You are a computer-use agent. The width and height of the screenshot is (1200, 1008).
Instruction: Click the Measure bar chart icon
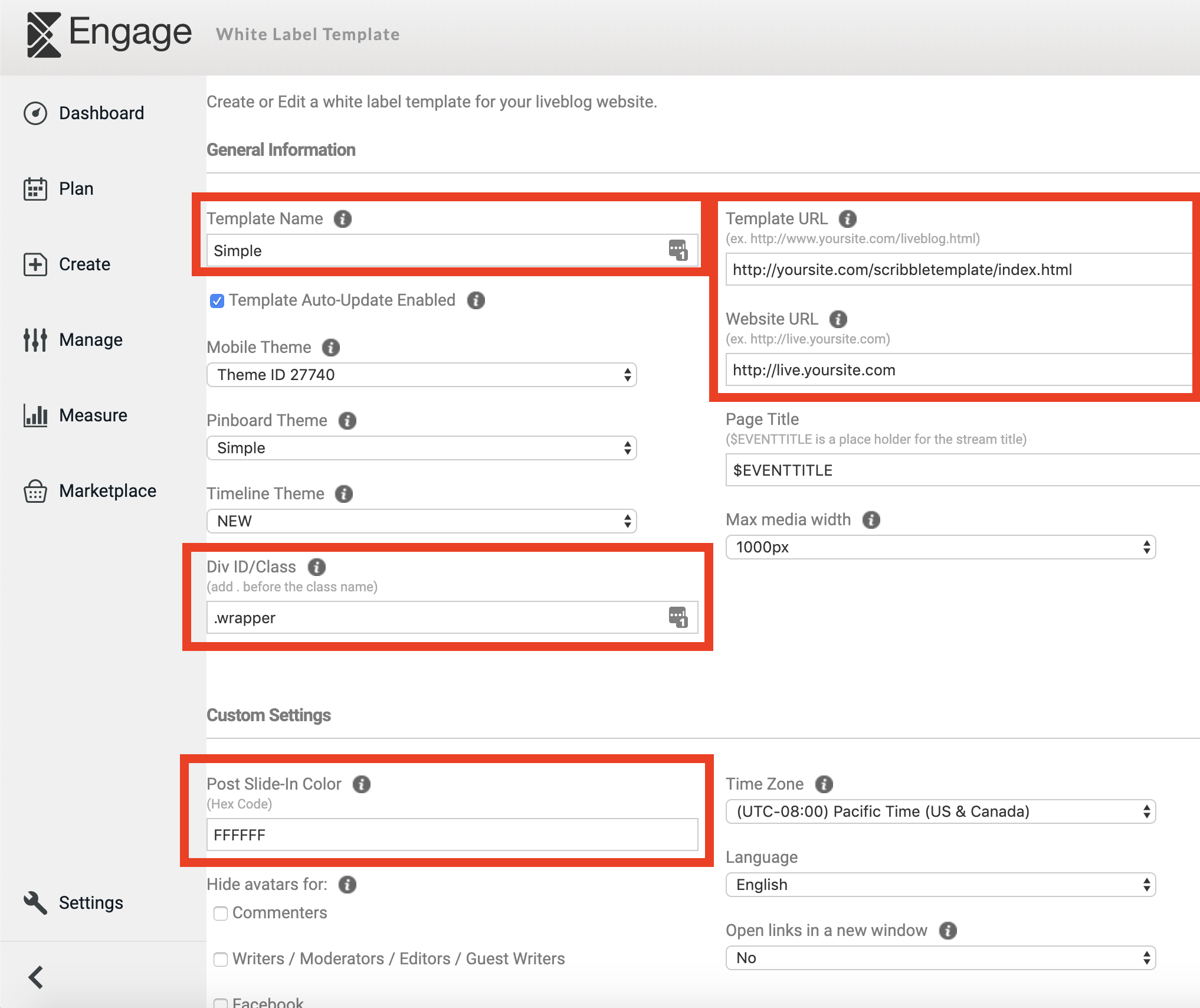[x=35, y=415]
